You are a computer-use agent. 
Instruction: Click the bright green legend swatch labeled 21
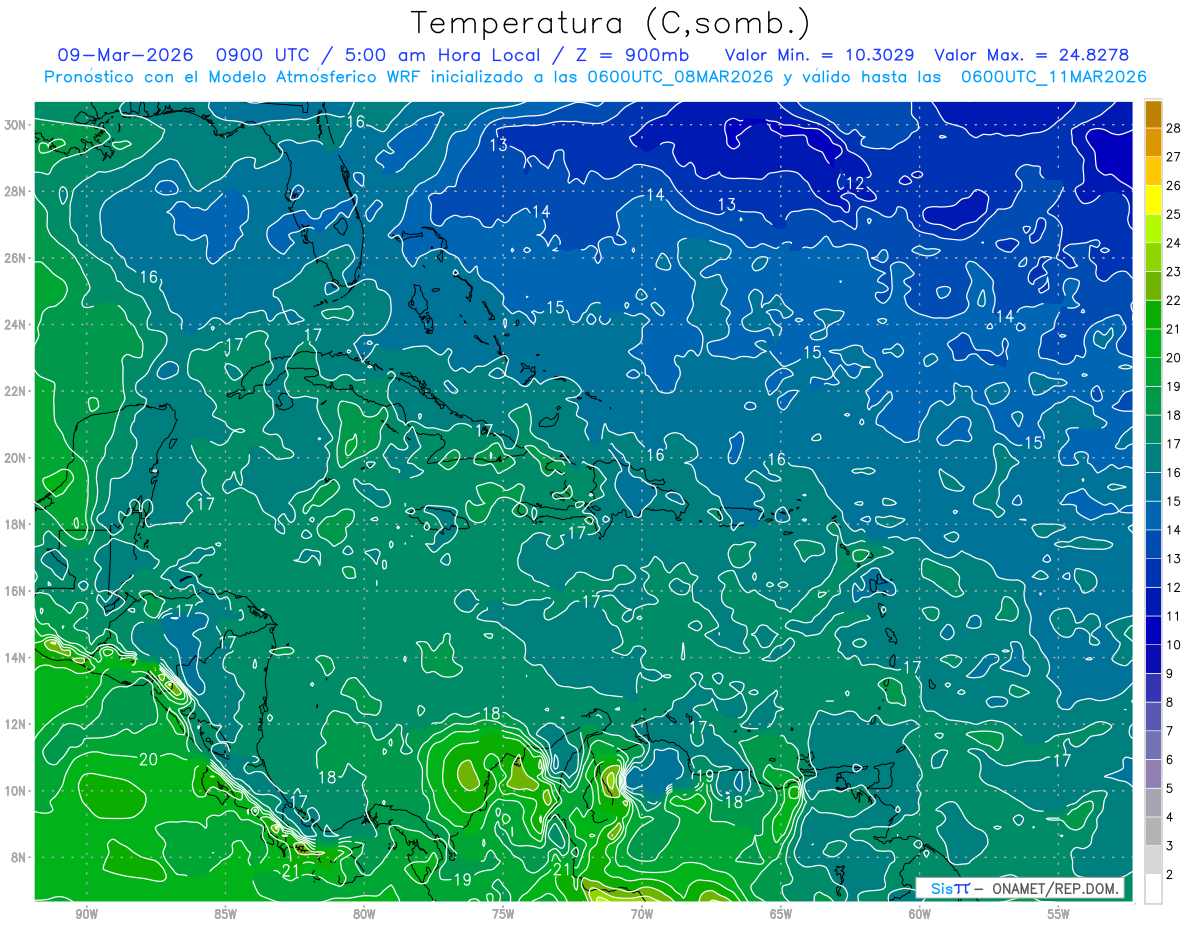pos(1153,316)
